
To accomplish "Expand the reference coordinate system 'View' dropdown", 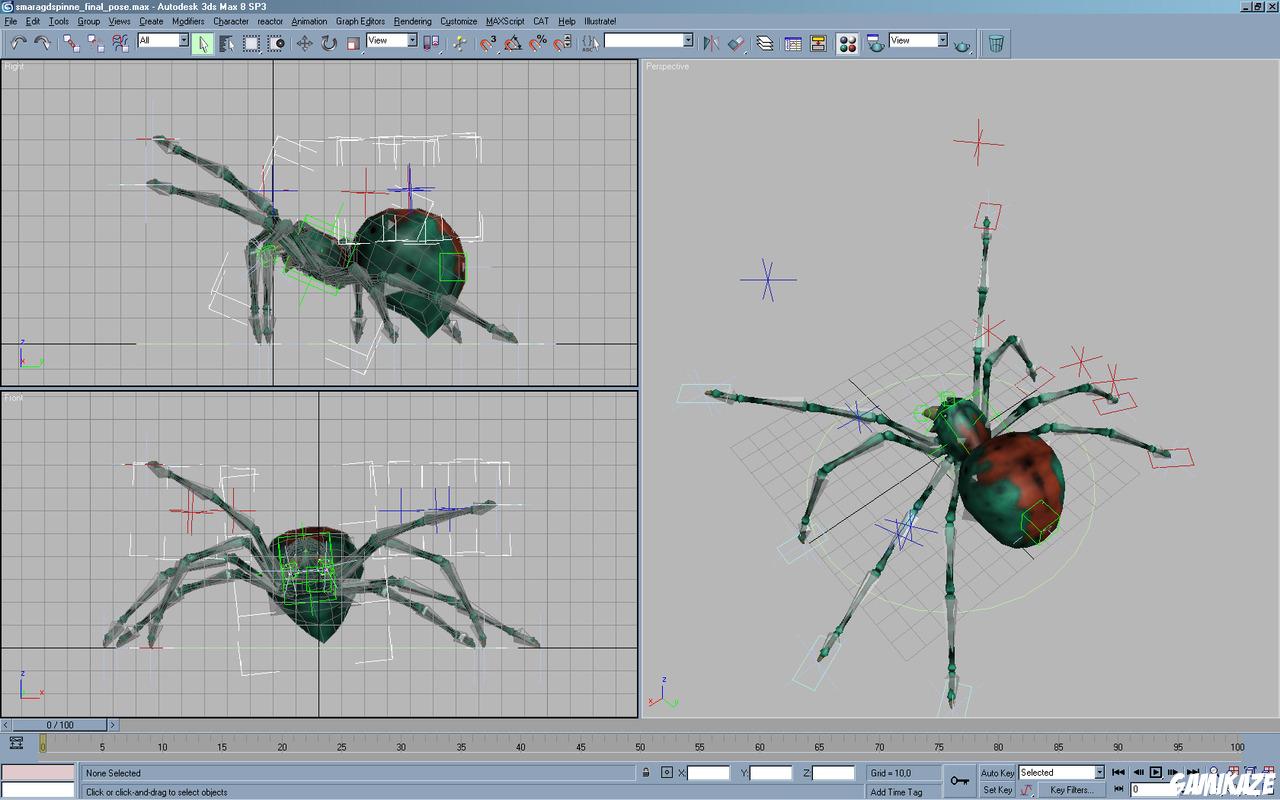I will [392, 41].
